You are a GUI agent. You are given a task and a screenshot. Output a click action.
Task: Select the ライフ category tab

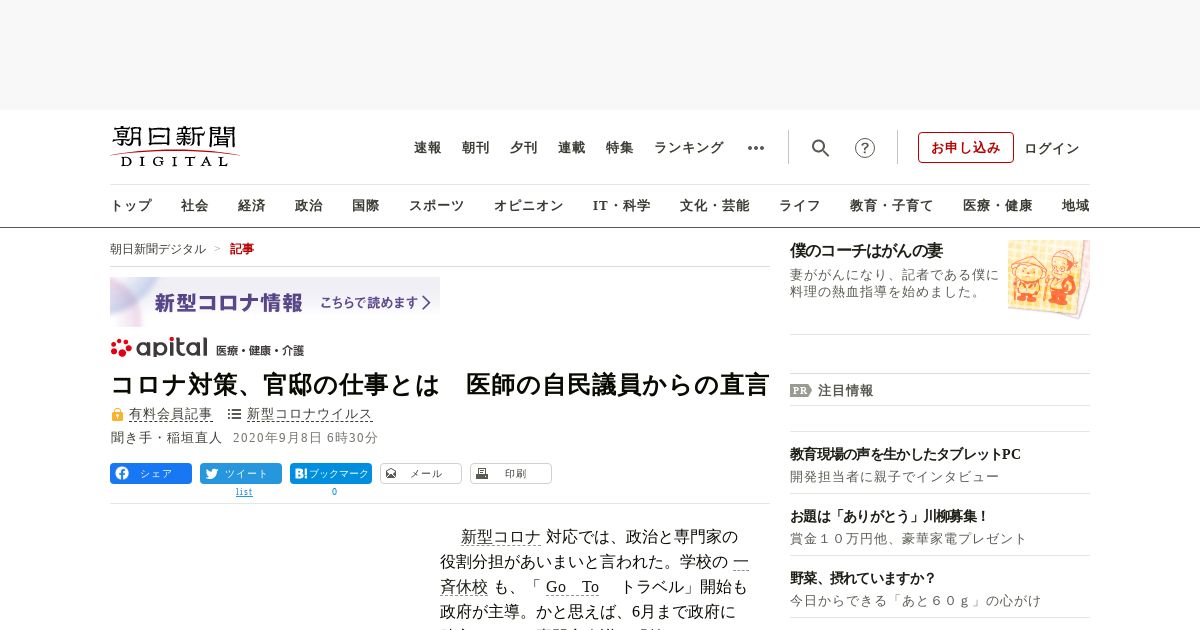(x=800, y=206)
